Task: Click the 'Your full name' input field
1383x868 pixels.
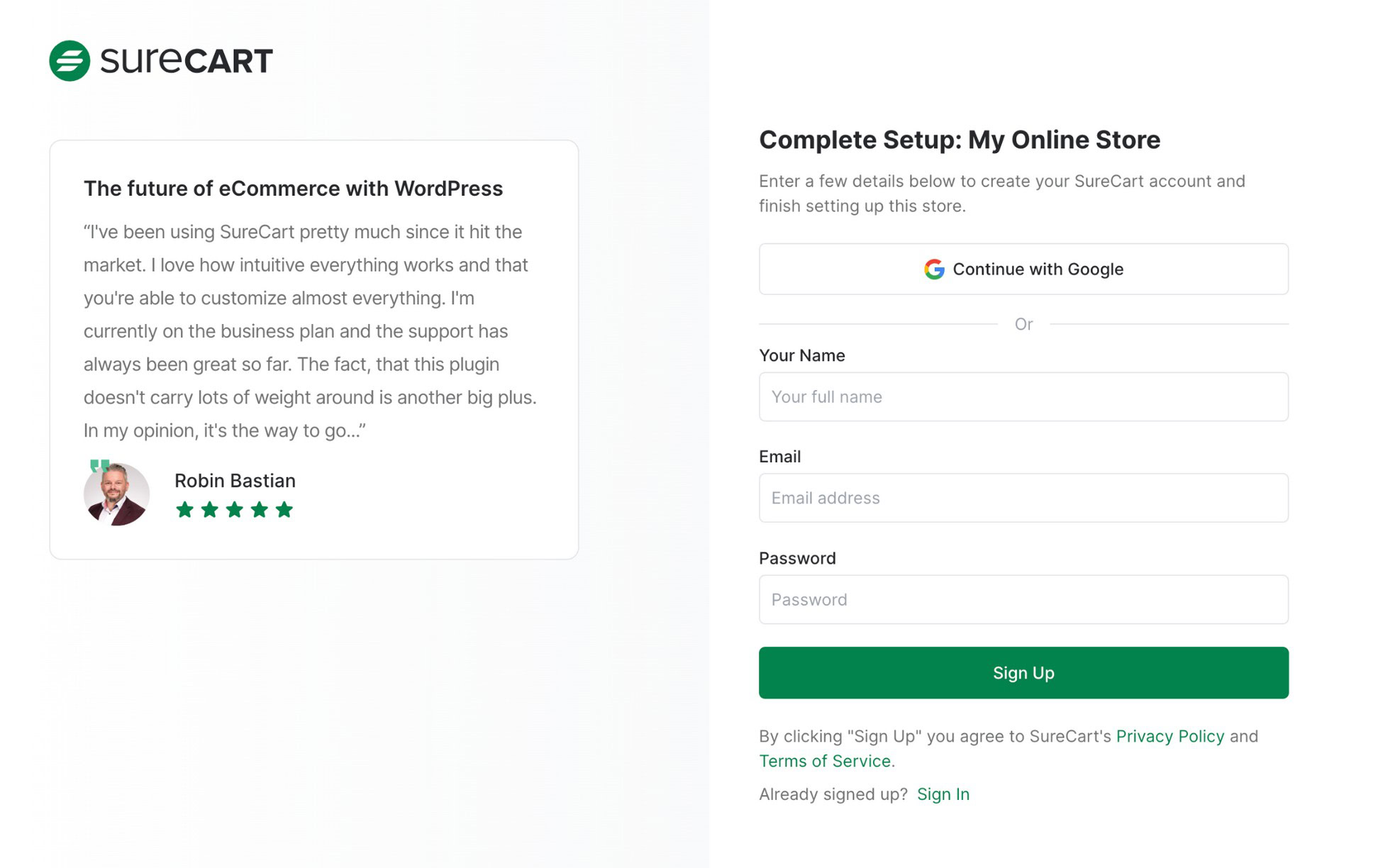Action: 1023,397
